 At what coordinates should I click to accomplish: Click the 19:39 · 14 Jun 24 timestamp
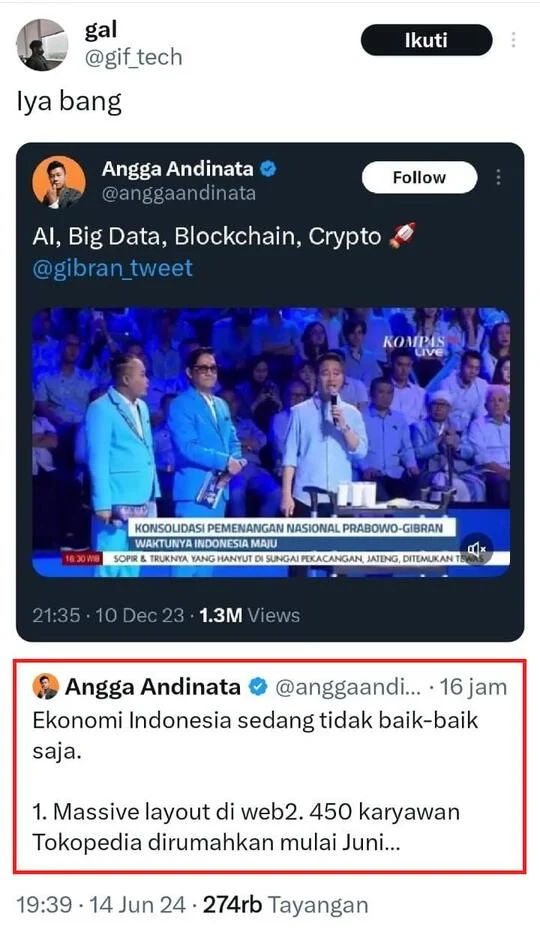101,905
